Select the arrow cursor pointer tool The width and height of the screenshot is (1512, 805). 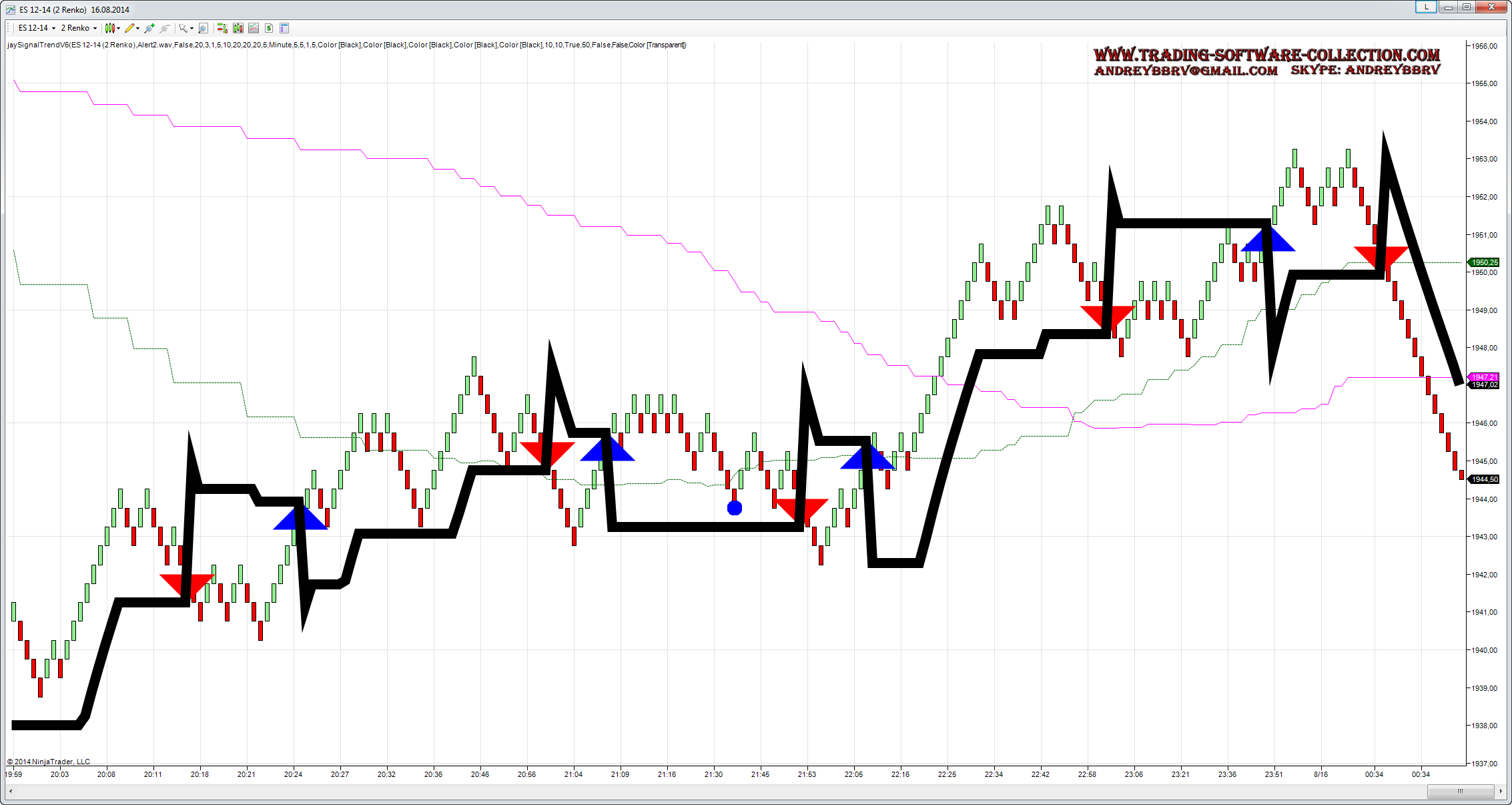183,28
